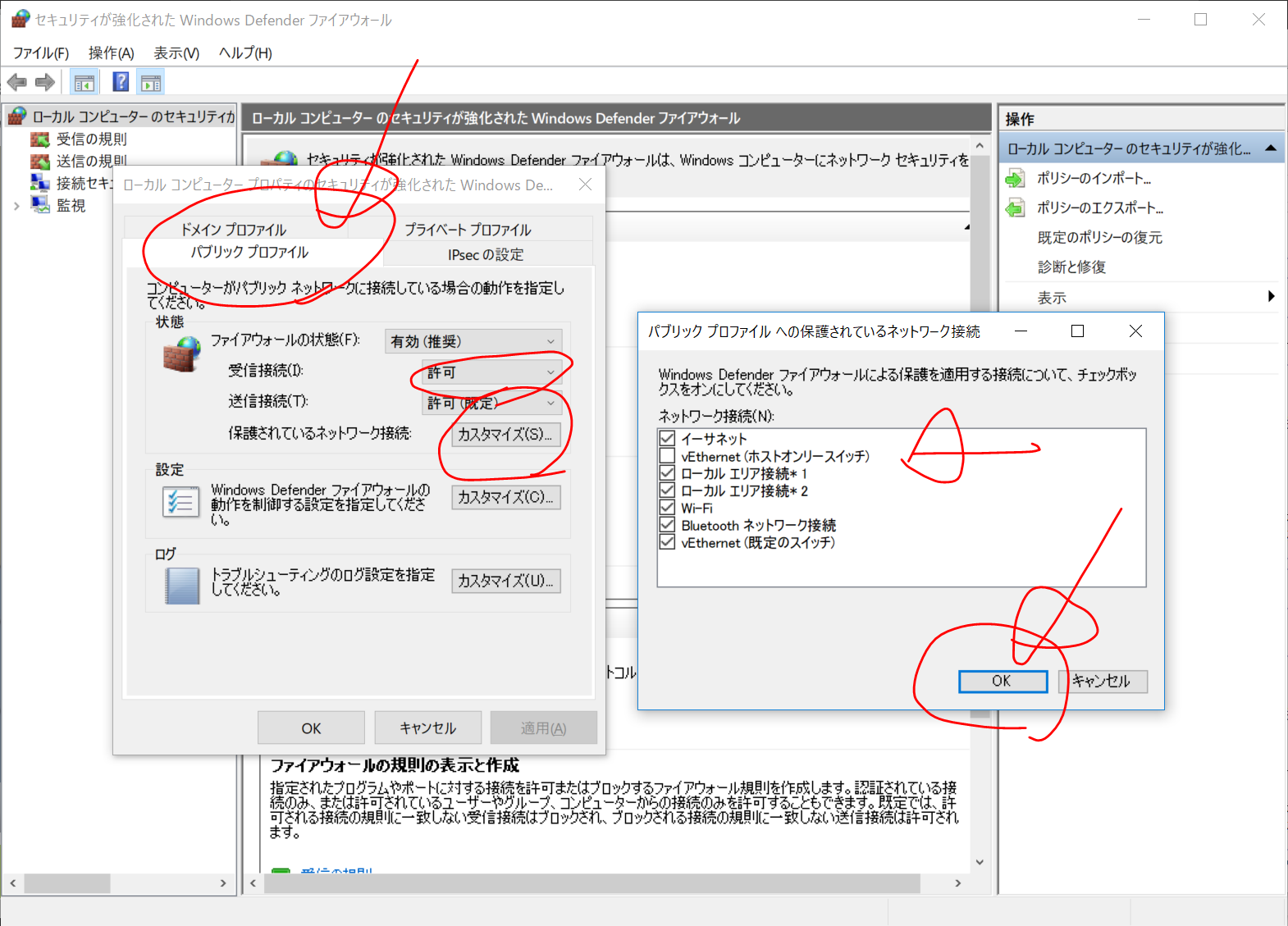1288x926 pixels.
Task: Open the 操作(A) menu
Action: coord(111,53)
